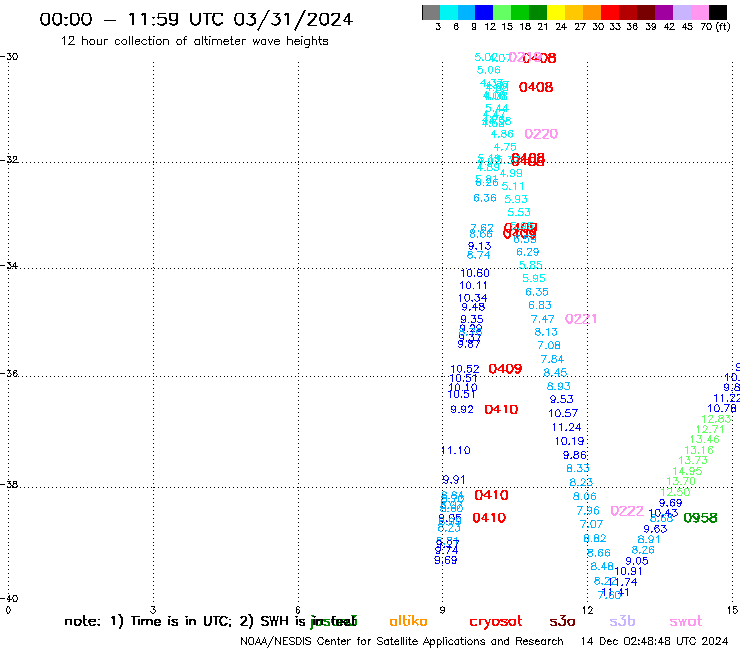The image size is (740, 650).
Task: Select the cyan swatch in the wave height scale
Action: (448, 12)
